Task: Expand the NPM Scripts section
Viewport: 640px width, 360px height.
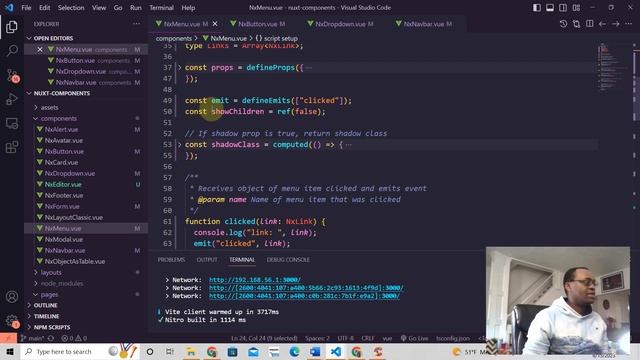Action: (51, 327)
